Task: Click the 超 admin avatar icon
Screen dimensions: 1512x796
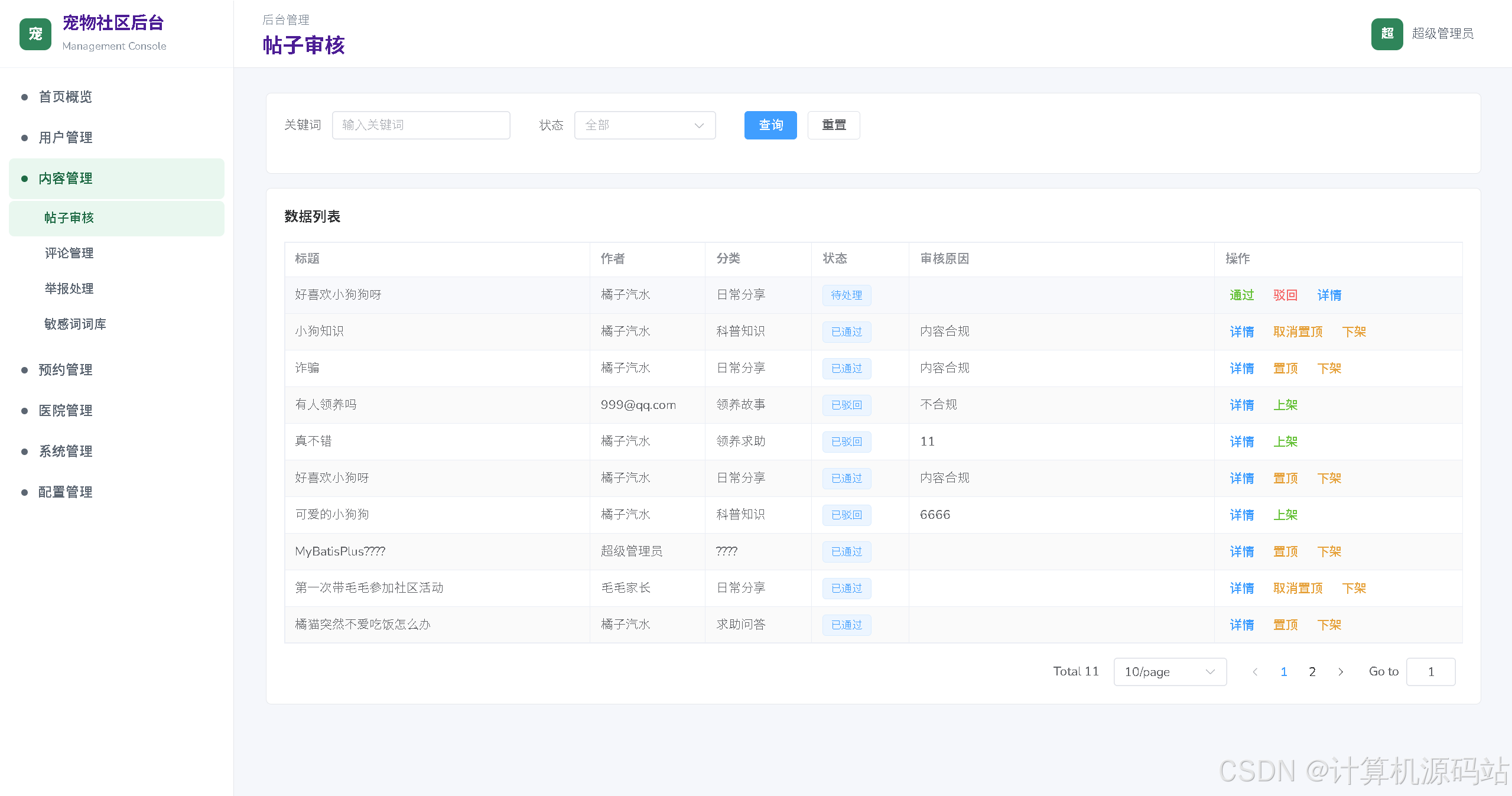Action: coord(1387,34)
